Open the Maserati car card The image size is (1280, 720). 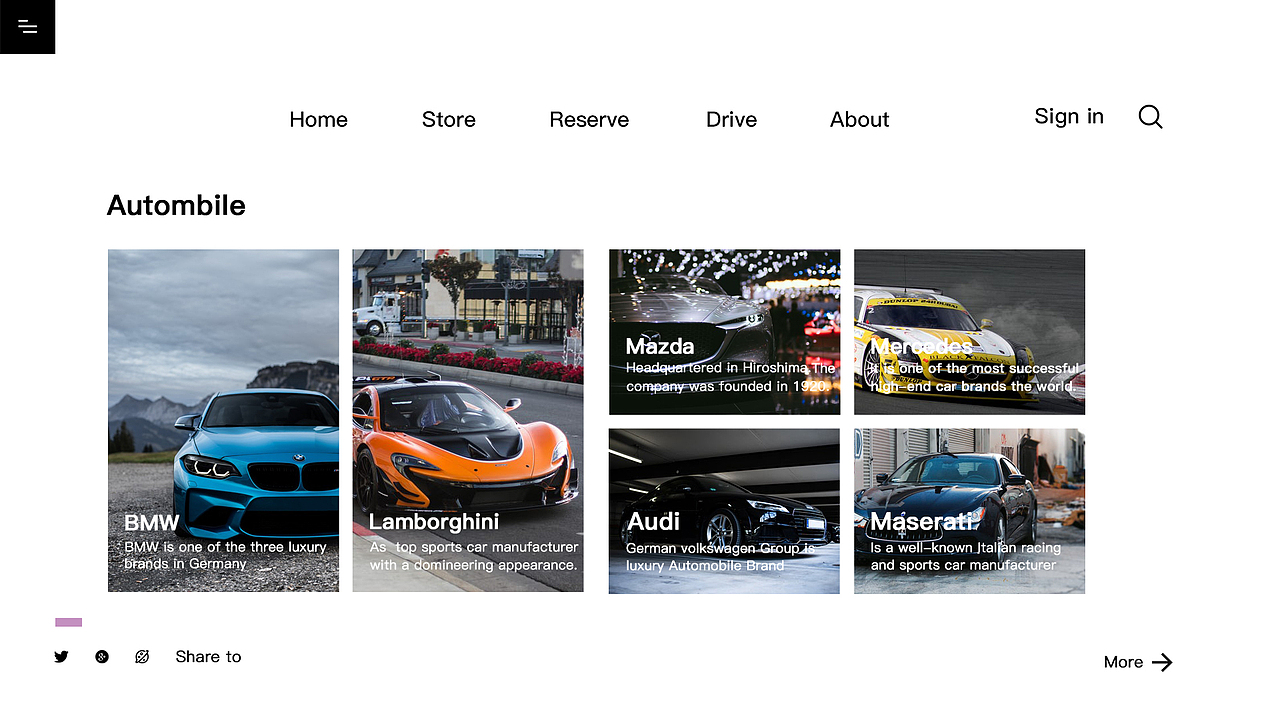(969, 511)
